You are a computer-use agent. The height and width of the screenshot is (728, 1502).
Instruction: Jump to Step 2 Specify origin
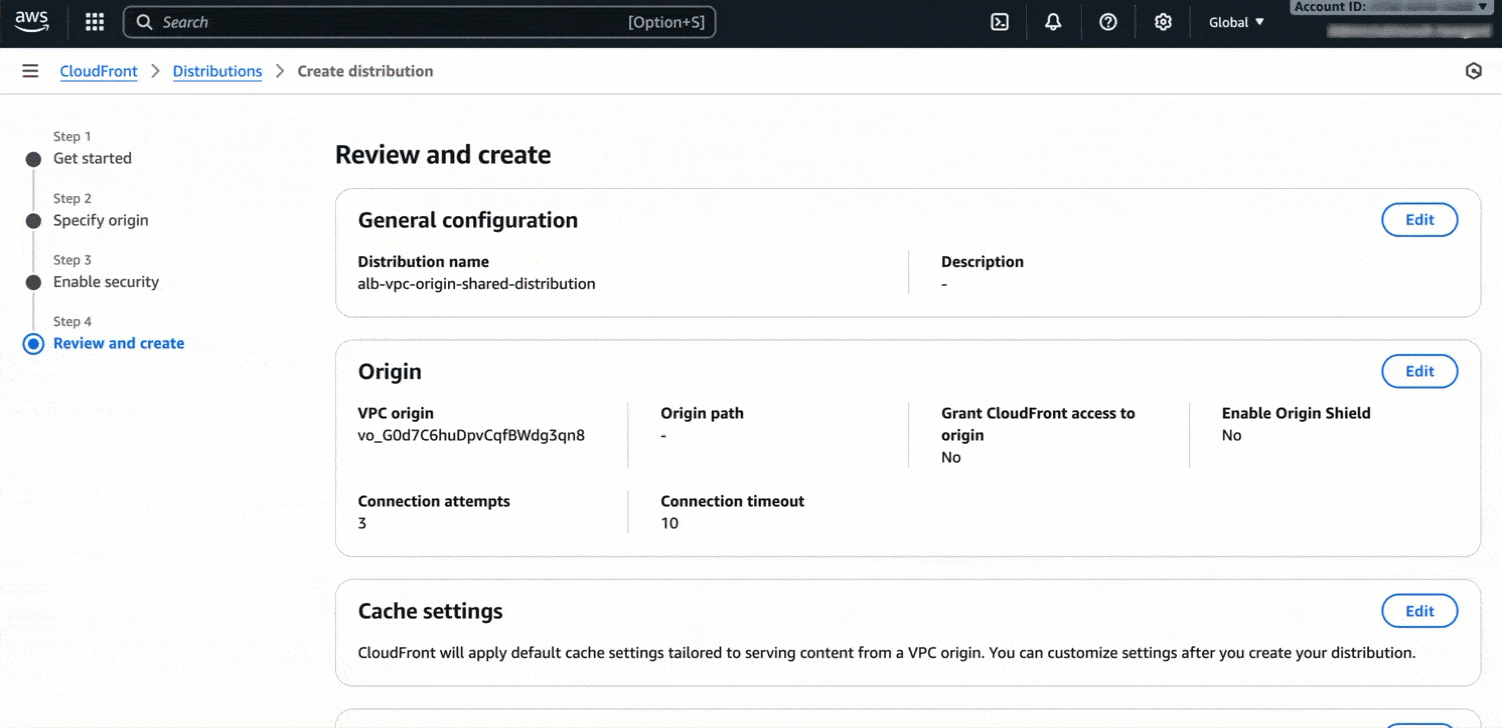pos(100,220)
